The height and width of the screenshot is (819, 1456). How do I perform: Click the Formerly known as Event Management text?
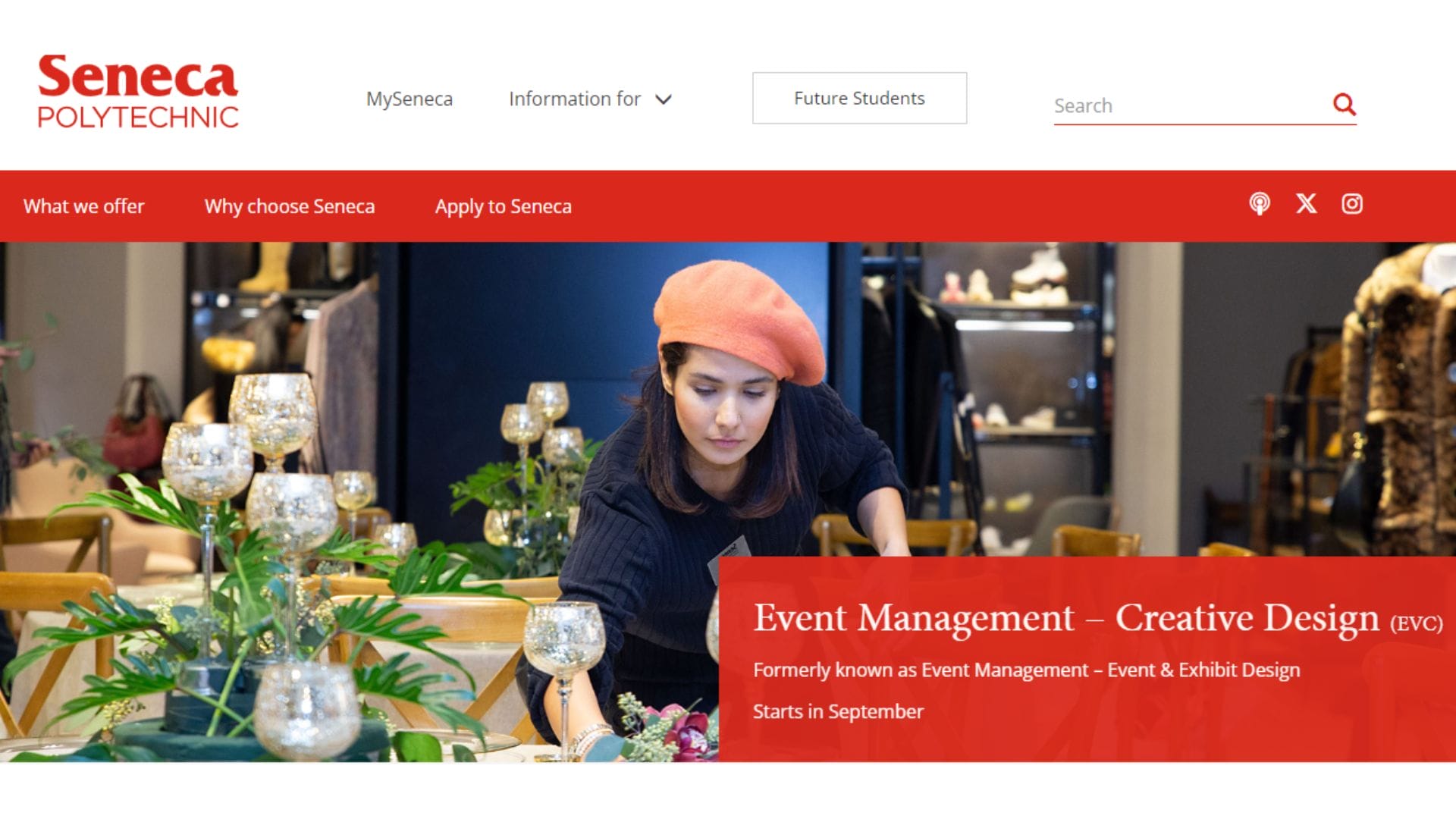tap(1027, 670)
